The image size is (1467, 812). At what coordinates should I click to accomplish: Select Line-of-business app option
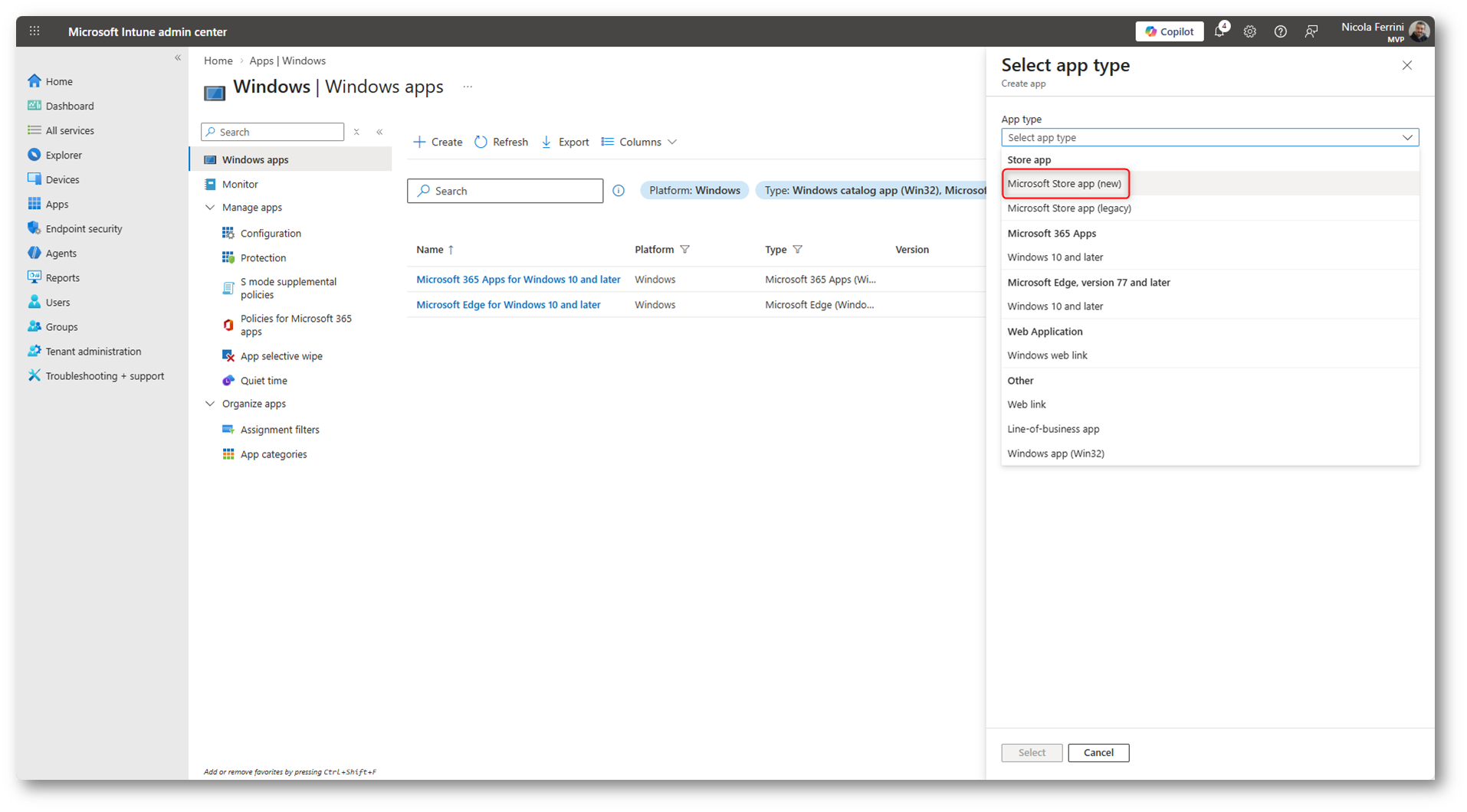(x=1053, y=429)
